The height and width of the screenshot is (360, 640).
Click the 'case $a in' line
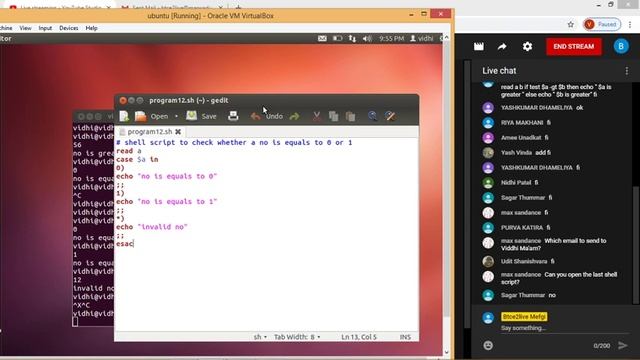point(137,160)
